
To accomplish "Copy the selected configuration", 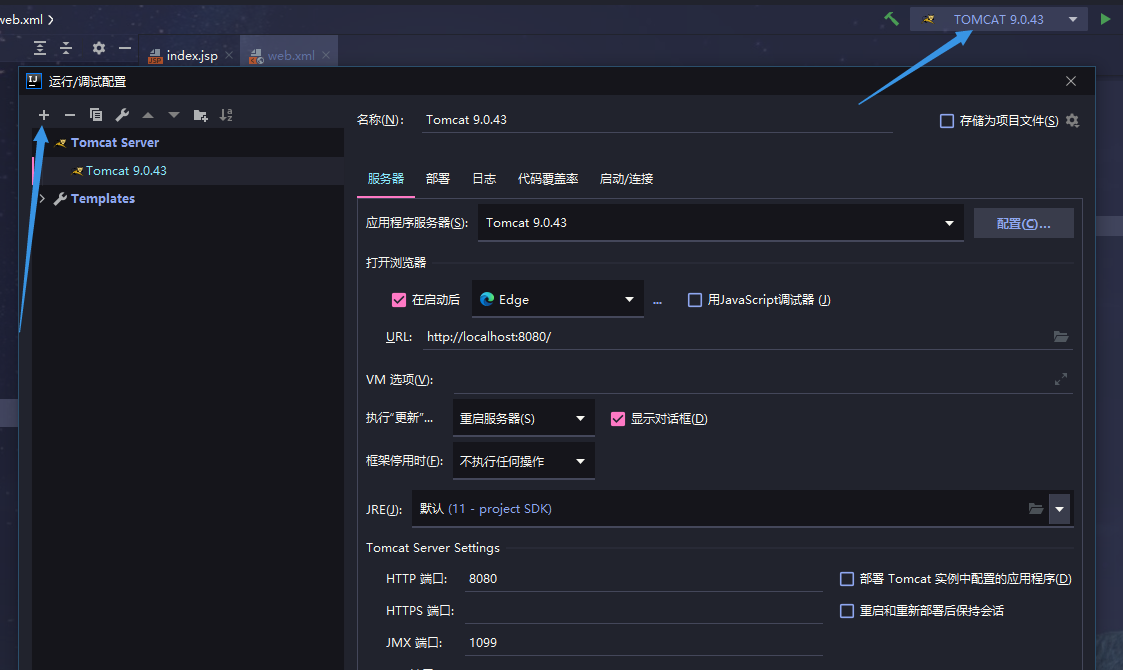I will tap(95, 115).
